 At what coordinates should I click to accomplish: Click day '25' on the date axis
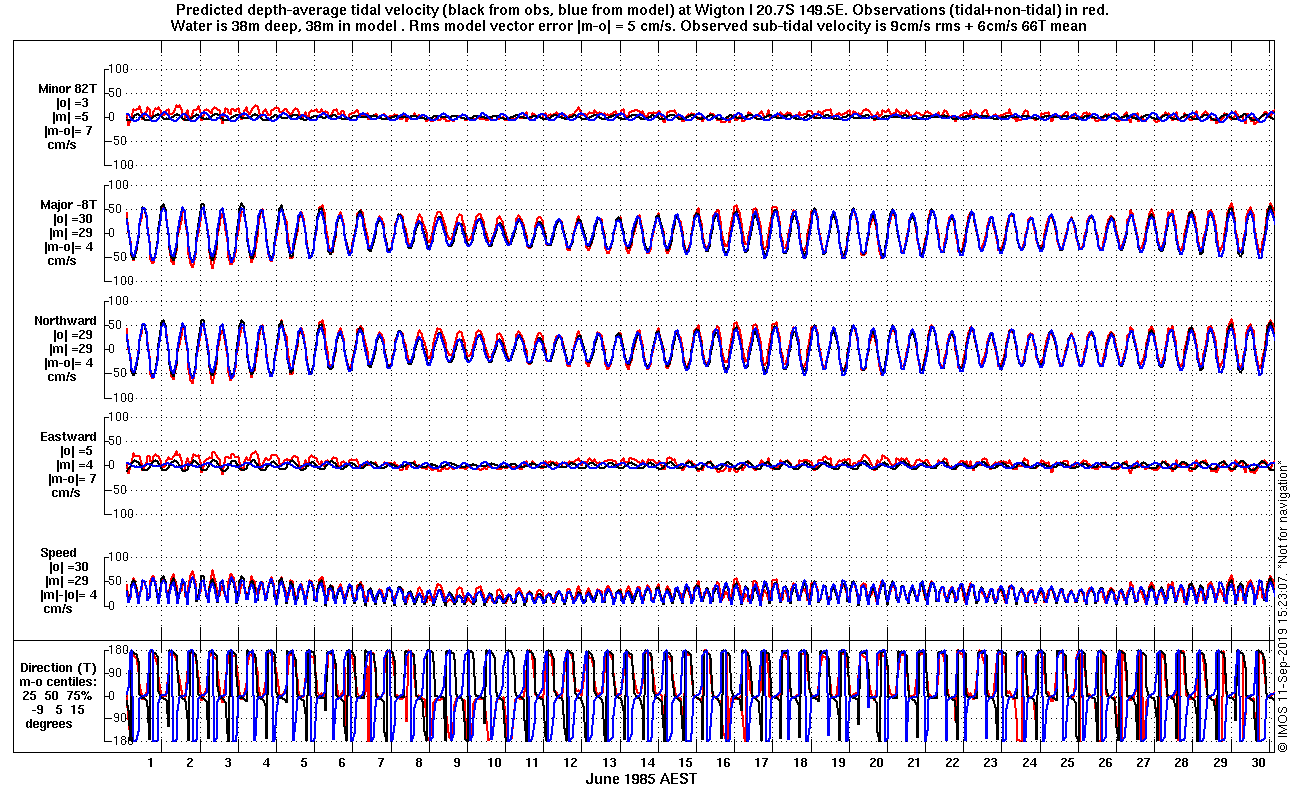pos(1067,763)
